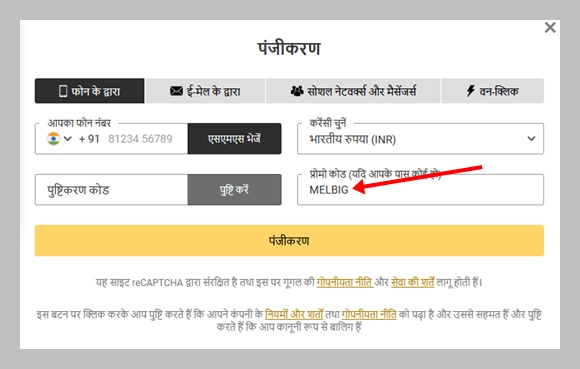The width and height of the screenshot is (580, 369).
Task: Open the 'नियमों और शर्तों' link
Action: click(x=294, y=314)
